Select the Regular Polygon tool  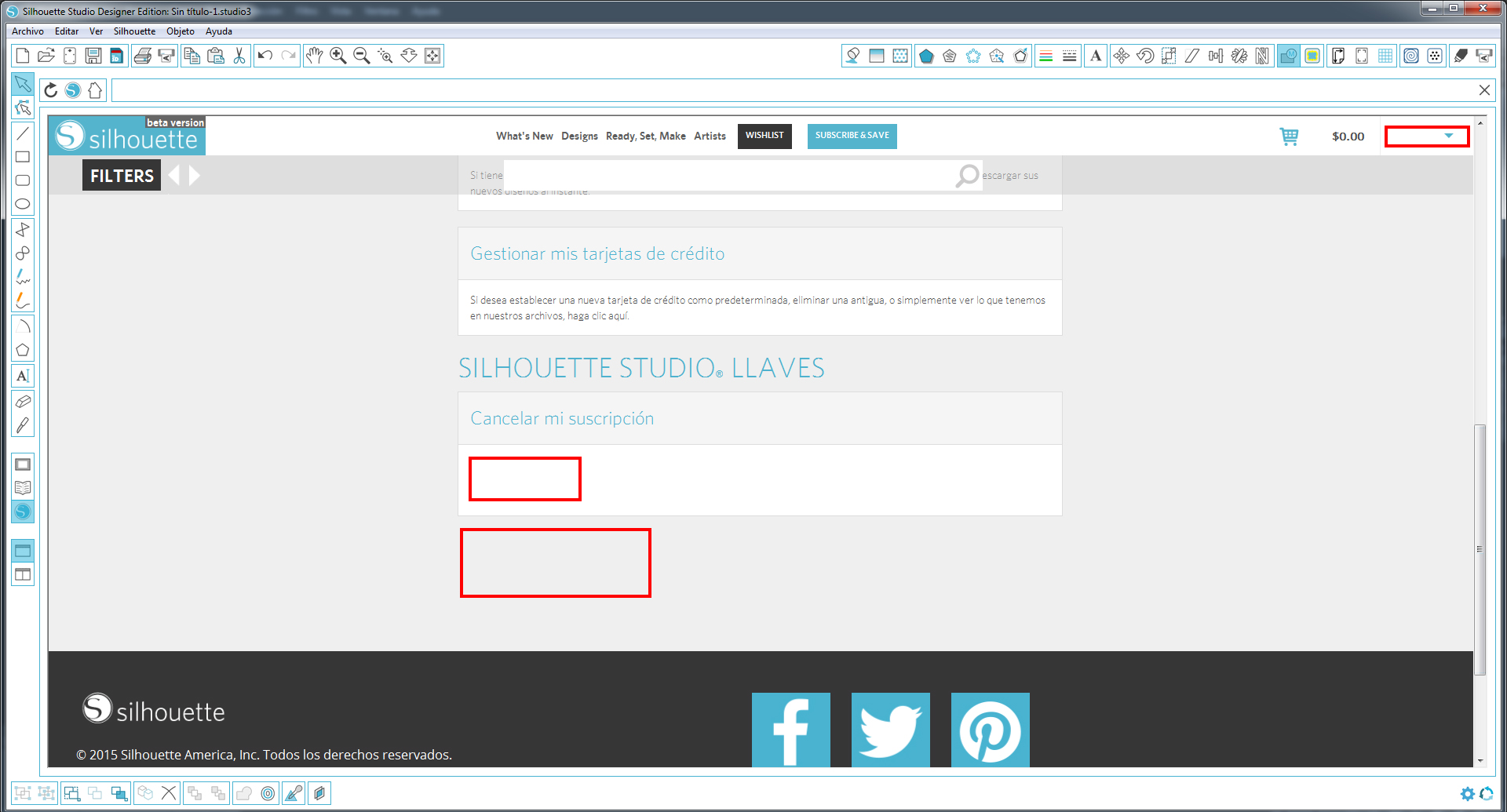23,350
